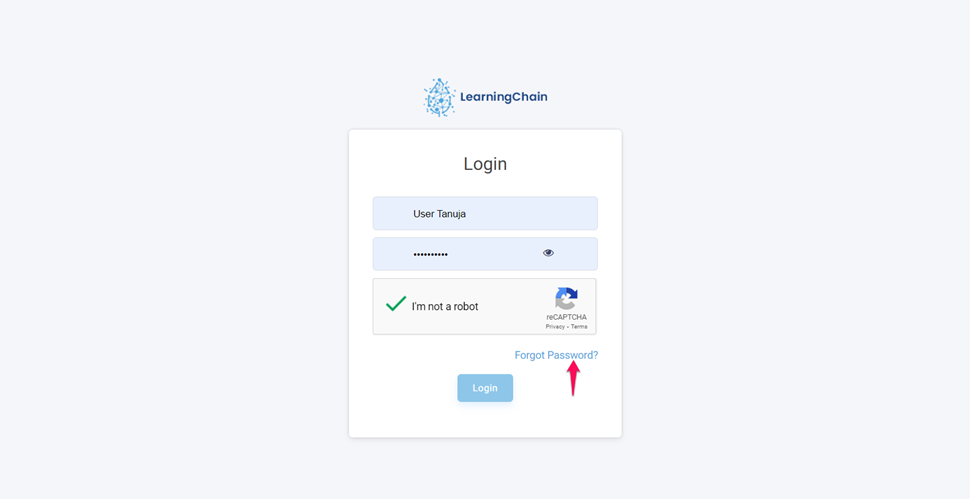Submit using the blue Login button
This screenshot has height=499, width=970.
pyautogui.click(x=485, y=388)
